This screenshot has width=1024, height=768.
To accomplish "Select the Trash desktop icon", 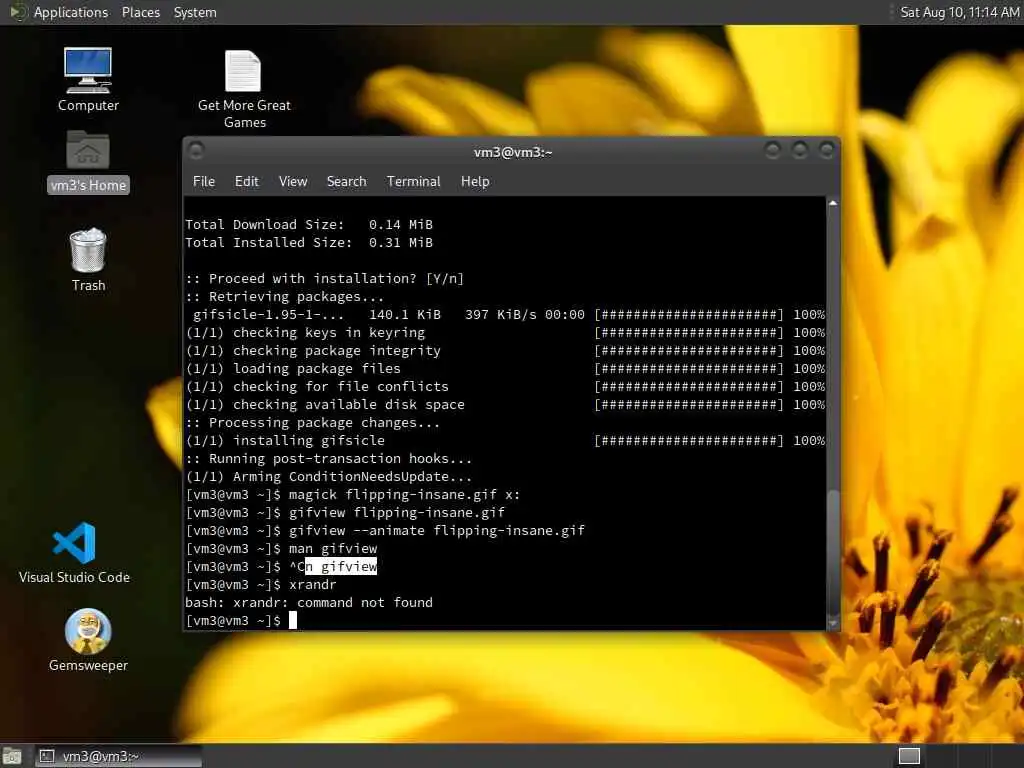I will pos(88,259).
